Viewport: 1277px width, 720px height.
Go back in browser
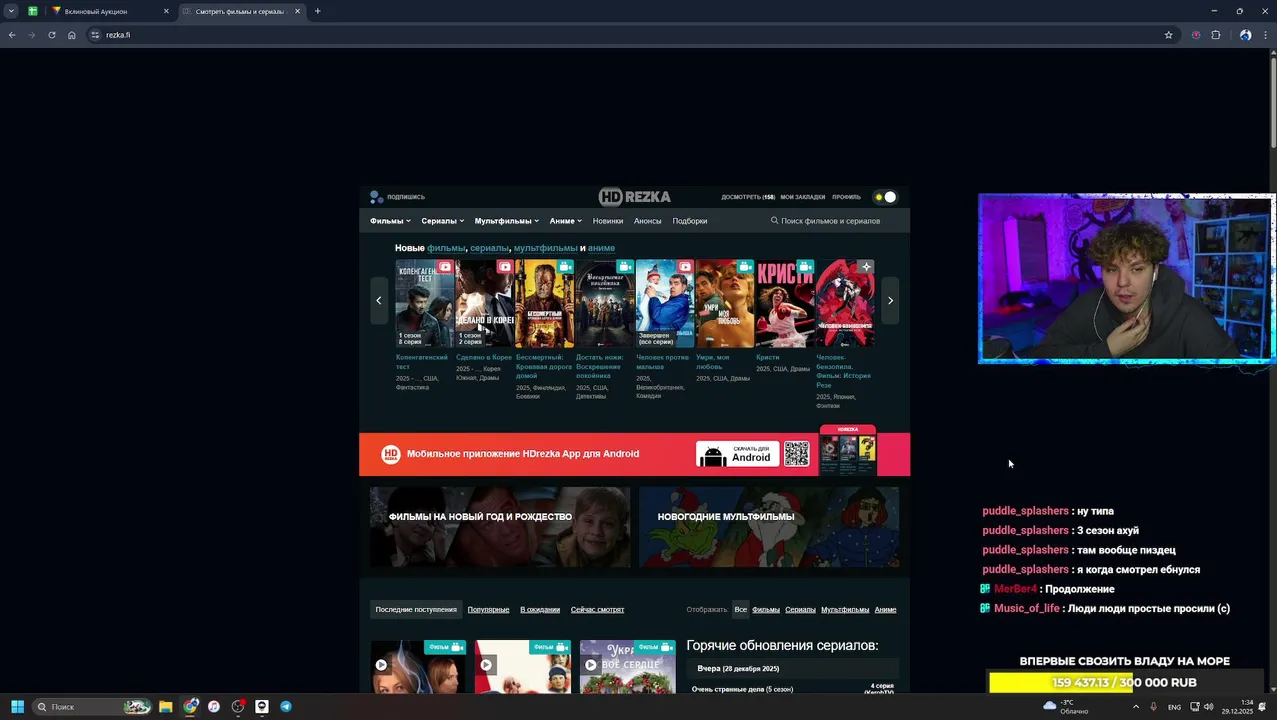12,35
